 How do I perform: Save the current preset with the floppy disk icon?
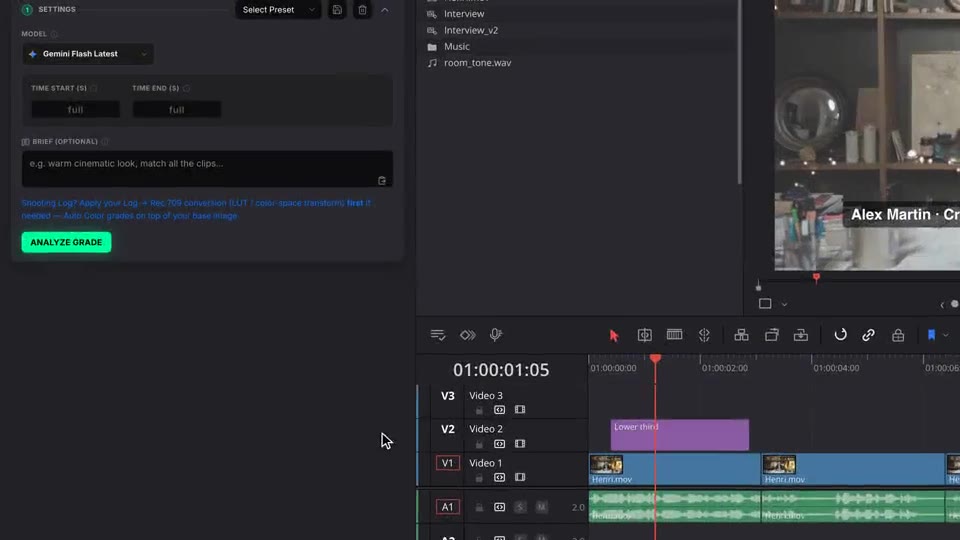pos(337,10)
